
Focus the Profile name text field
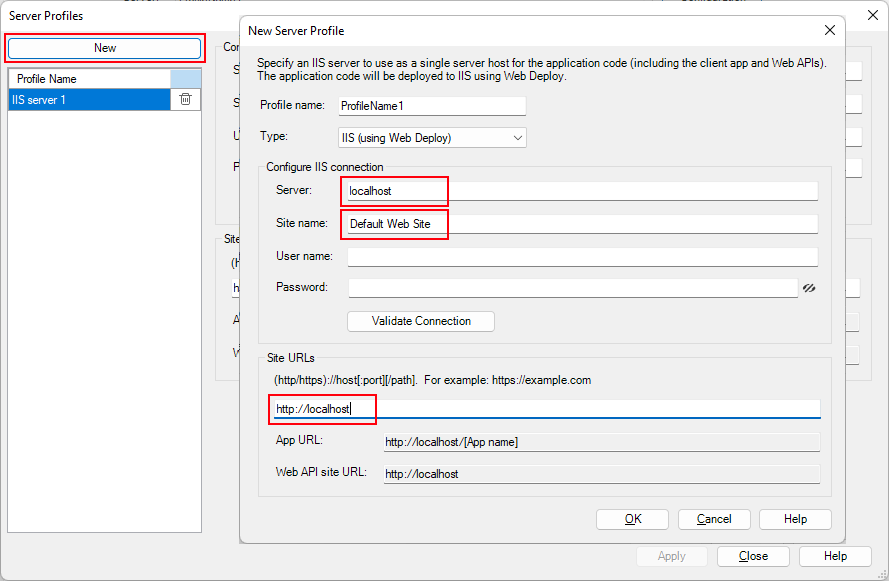pos(432,106)
